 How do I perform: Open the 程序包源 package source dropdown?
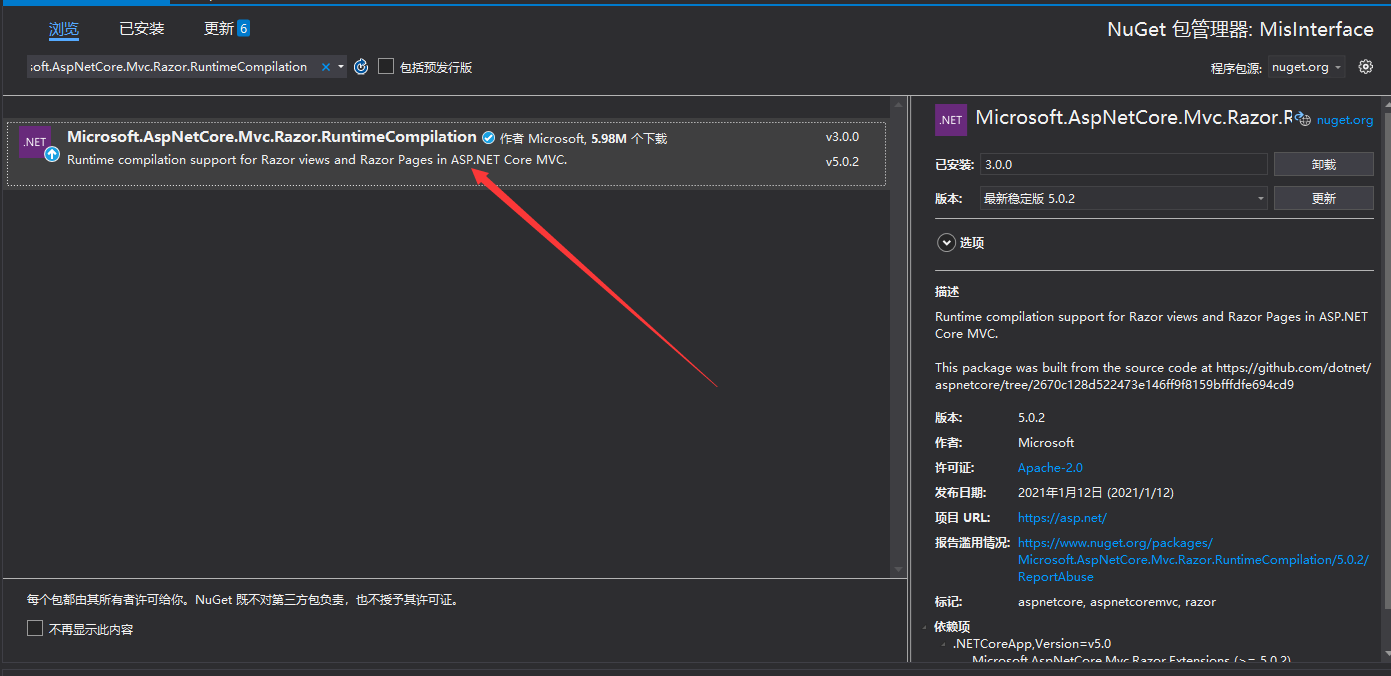[1306, 67]
